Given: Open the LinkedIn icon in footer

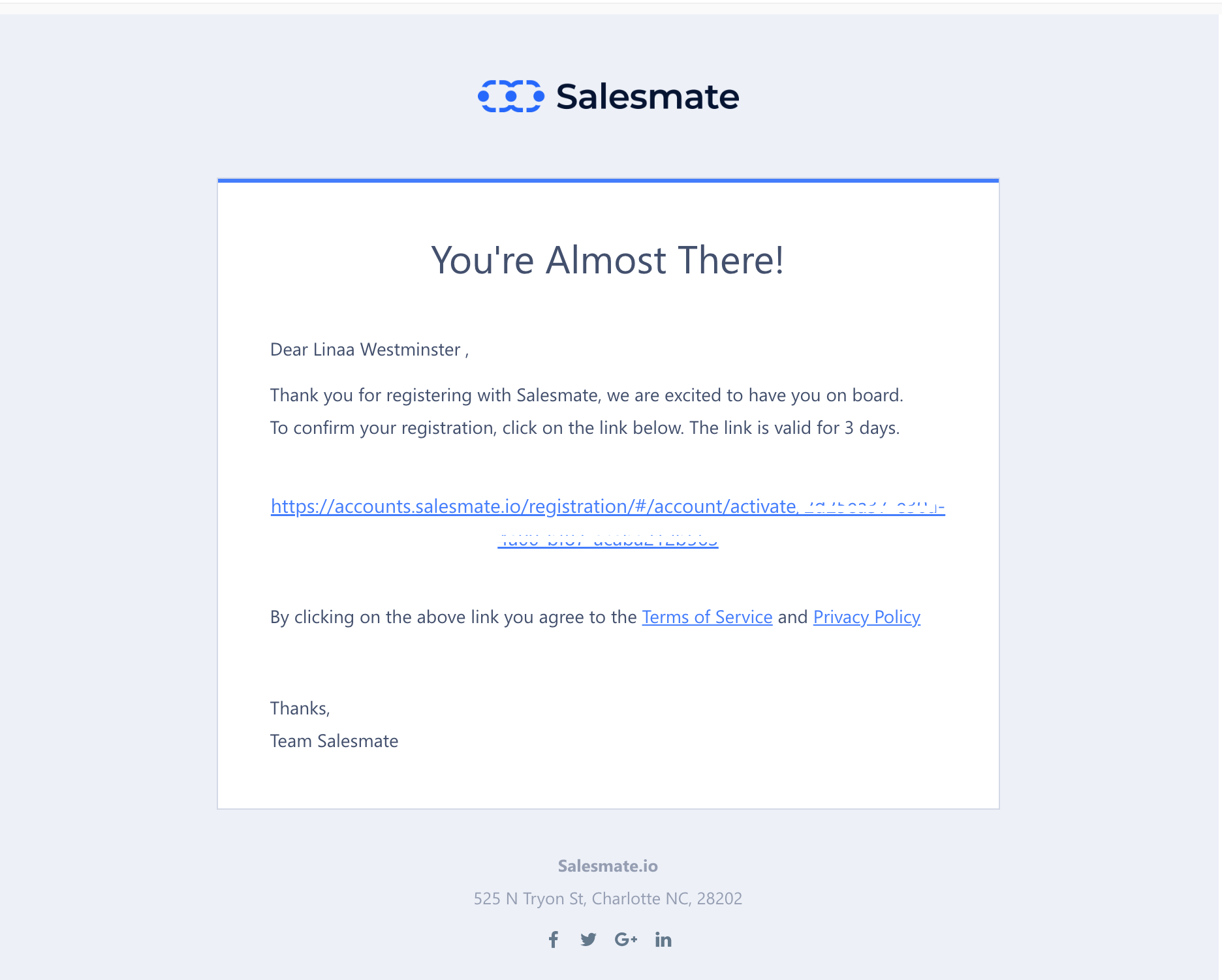Looking at the screenshot, I should click(663, 940).
